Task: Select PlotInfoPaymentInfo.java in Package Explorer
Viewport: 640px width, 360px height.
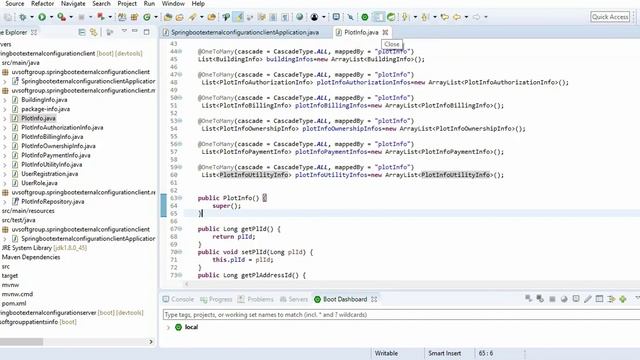Action: 56,156
